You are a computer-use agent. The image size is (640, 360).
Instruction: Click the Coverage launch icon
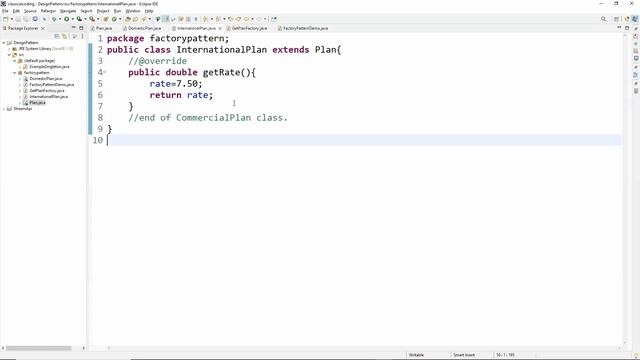click(79, 19)
